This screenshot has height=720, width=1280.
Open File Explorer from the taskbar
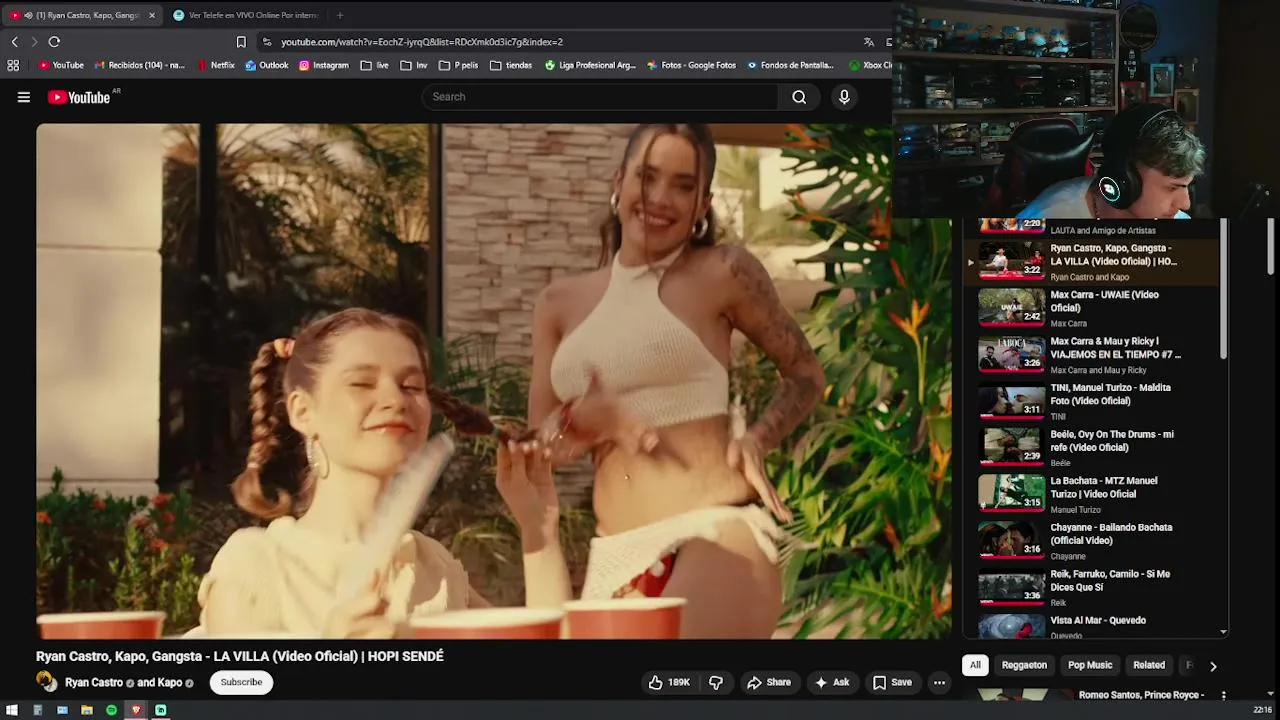(x=87, y=710)
